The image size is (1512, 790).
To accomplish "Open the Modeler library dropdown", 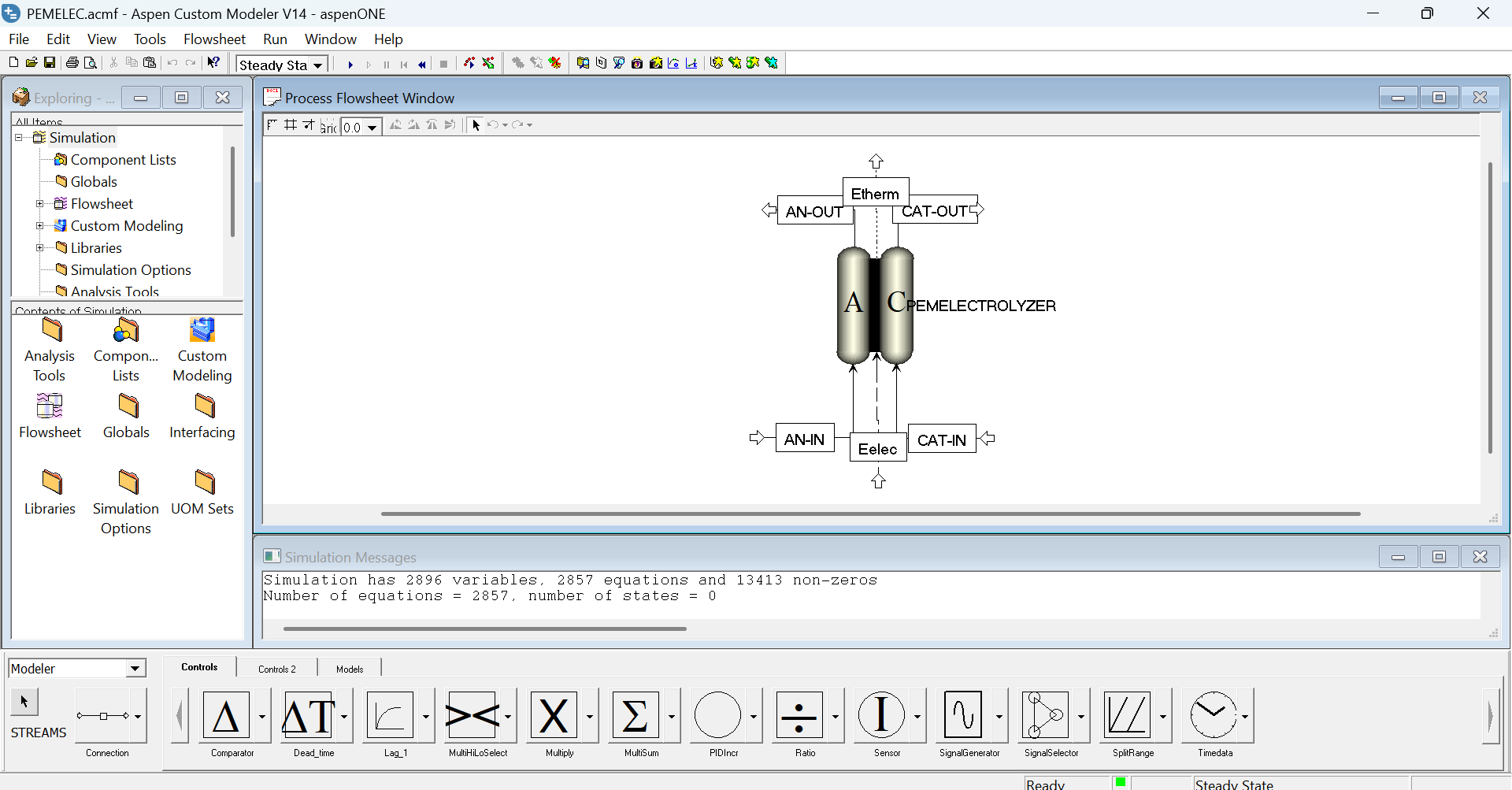I will coord(135,669).
